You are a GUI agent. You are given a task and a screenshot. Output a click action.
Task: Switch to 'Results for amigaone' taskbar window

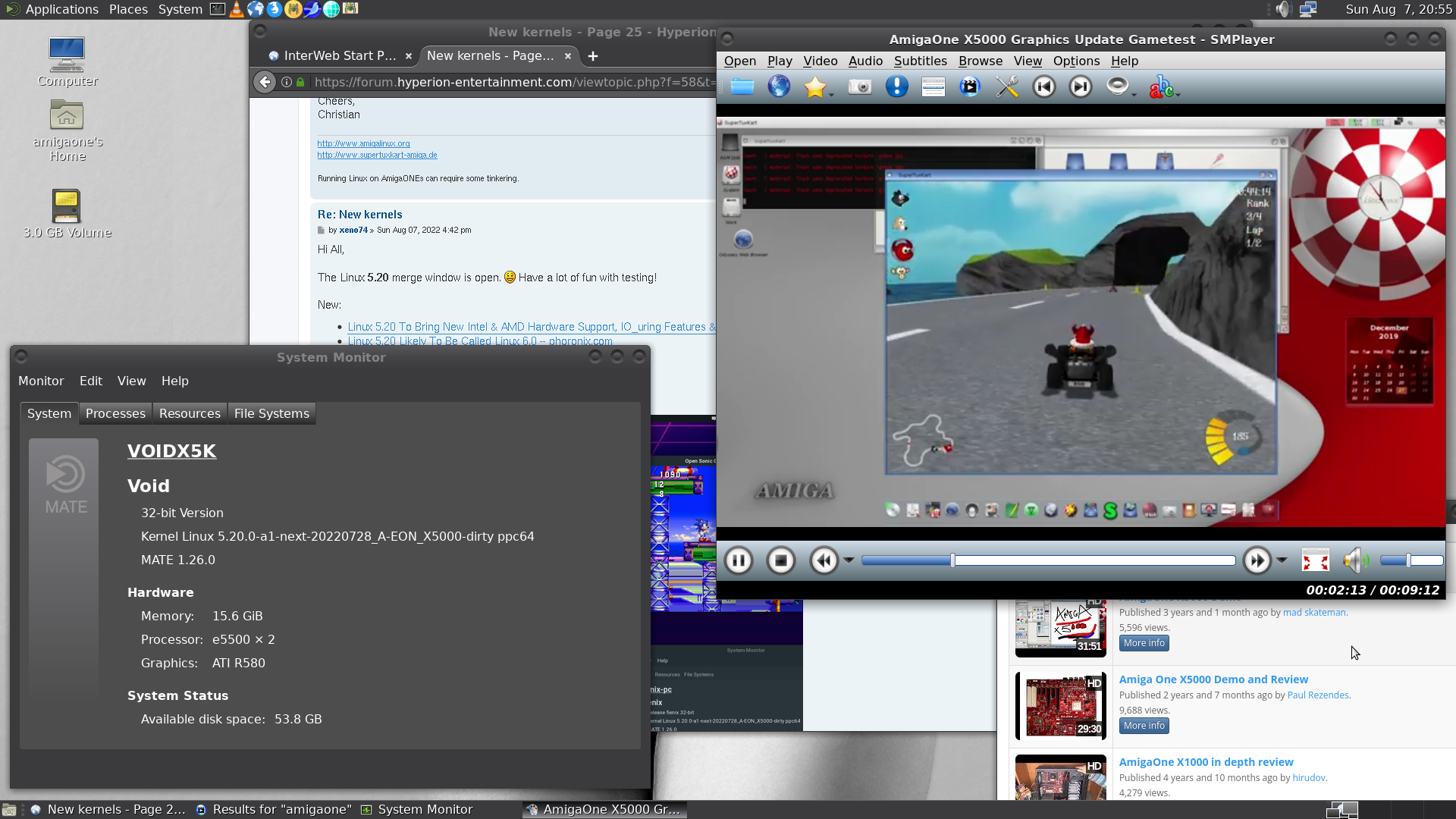click(x=274, y=809)
